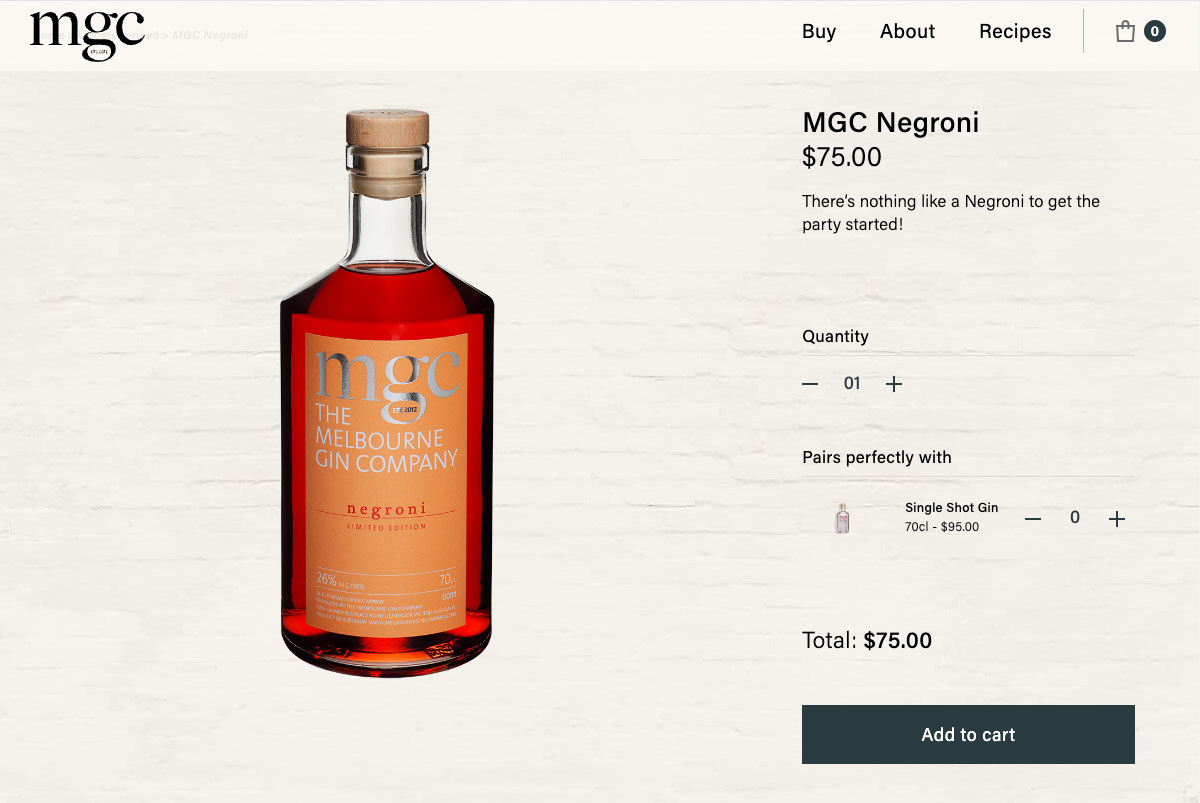1200x803 pixels.
Task: Click the faded MGC Negroni breadcrumb in header
Action: coord(210,36)
